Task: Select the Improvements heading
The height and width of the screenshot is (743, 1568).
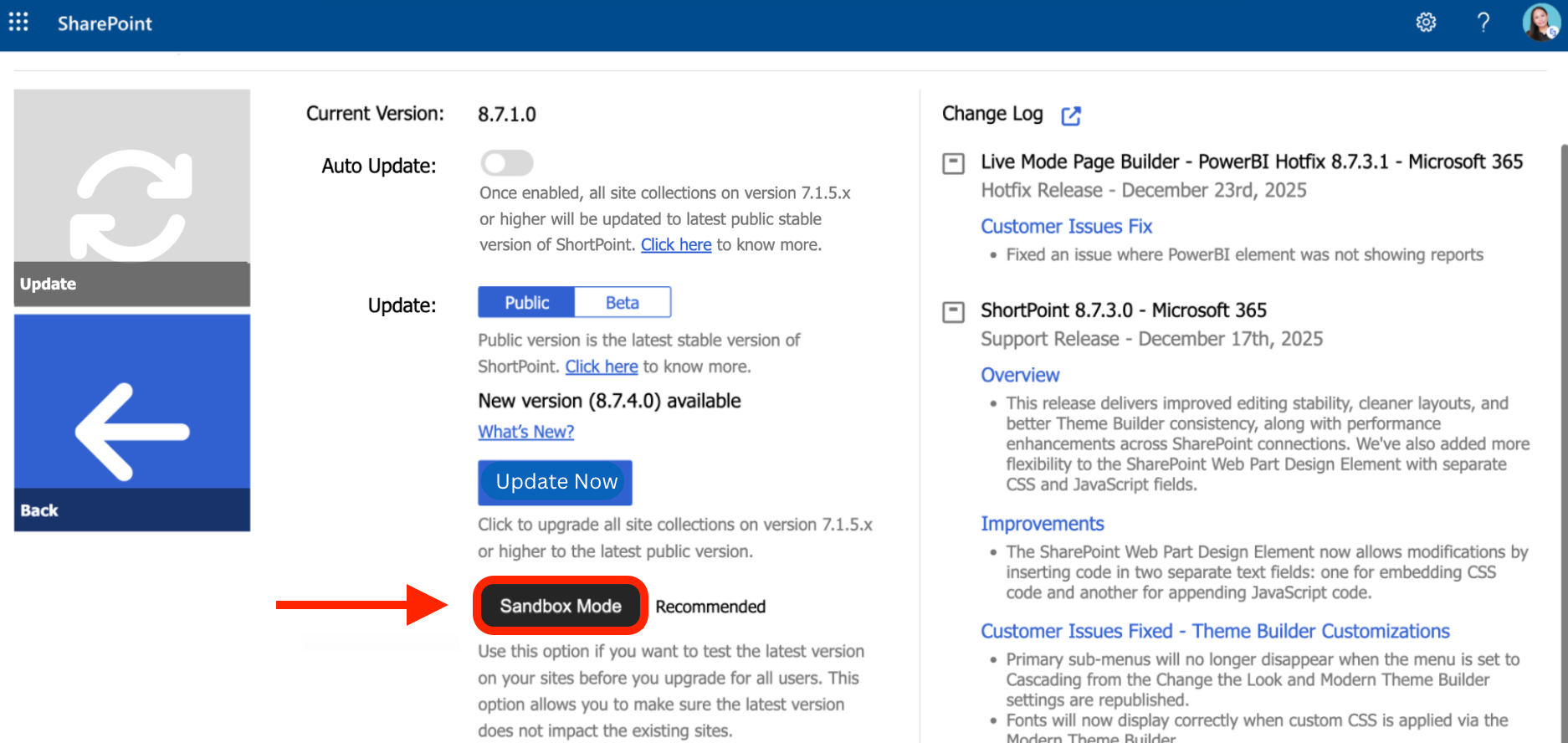Action: (1043, 524)
